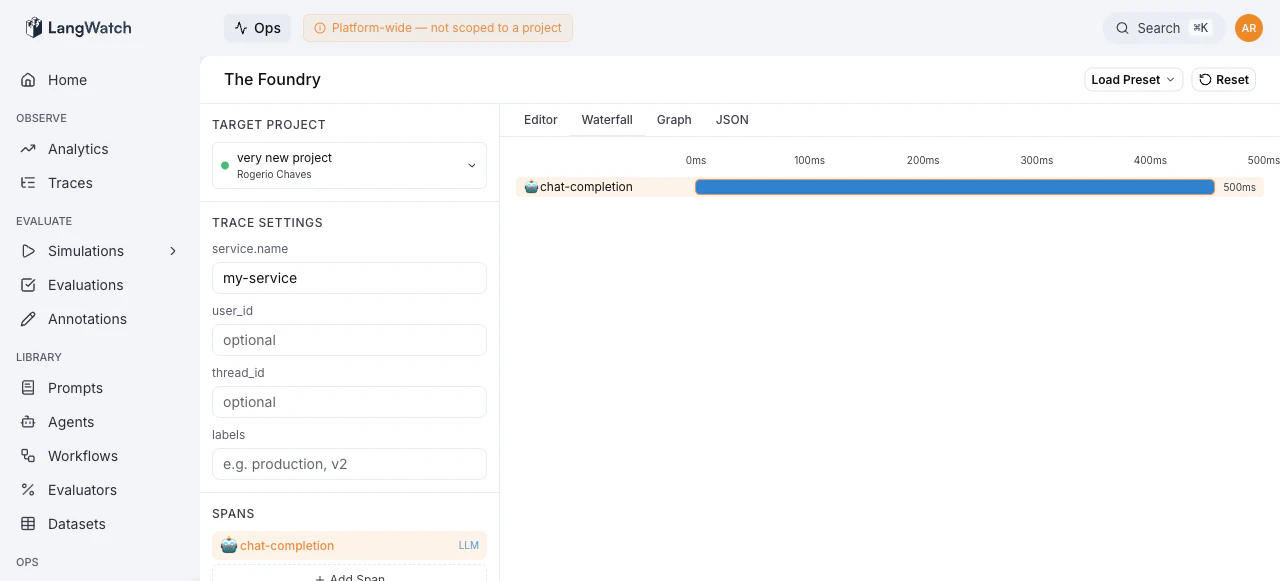Click the Reset button
The width and height of the screenshot is (1280, 581).
[x=1223, y=80]
